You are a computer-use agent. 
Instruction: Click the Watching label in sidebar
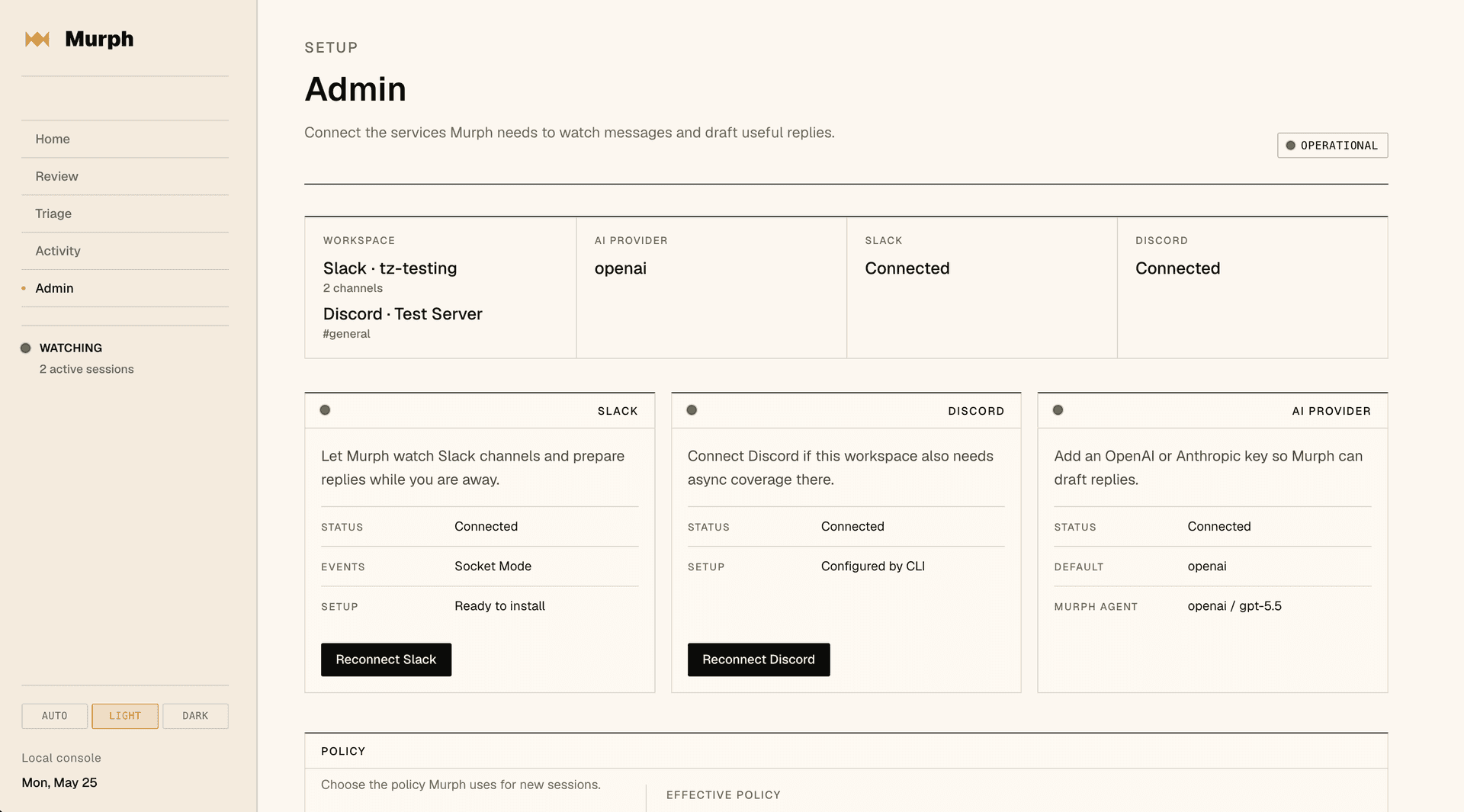coord(71,348)
